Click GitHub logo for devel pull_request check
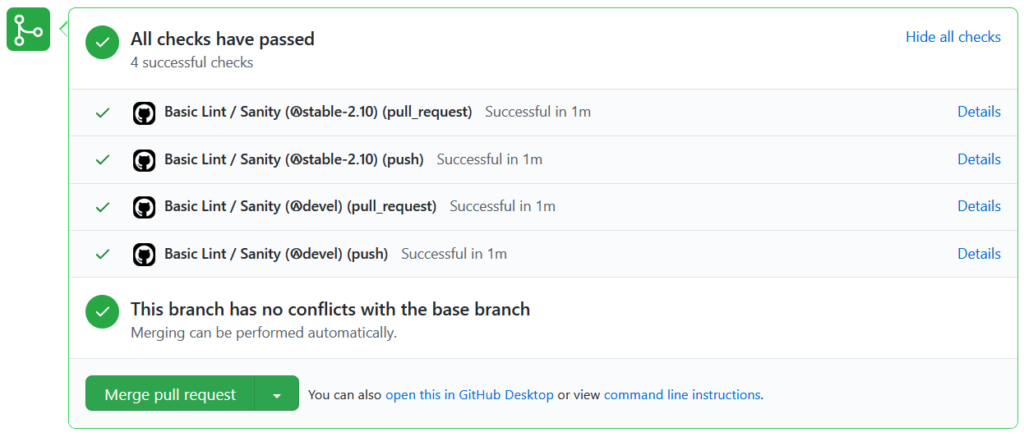The height and width of the screenshot is (437, 1024). (144, 207)
